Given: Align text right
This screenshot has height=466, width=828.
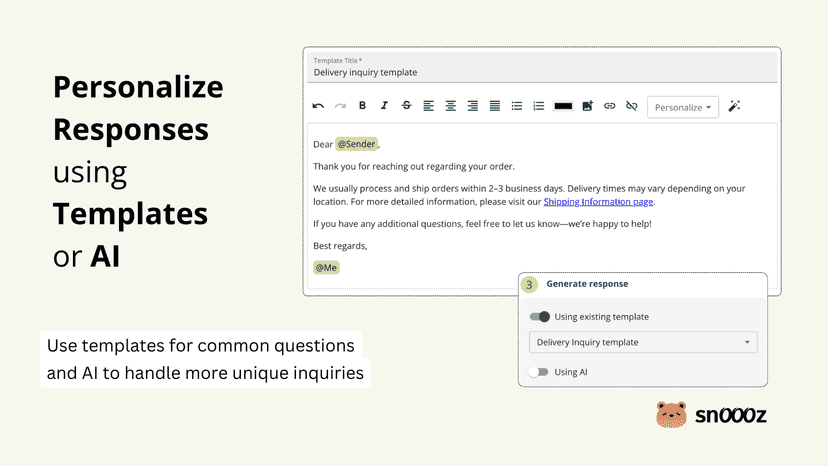Looking at the screenshot, I should [x=473, y=106].
